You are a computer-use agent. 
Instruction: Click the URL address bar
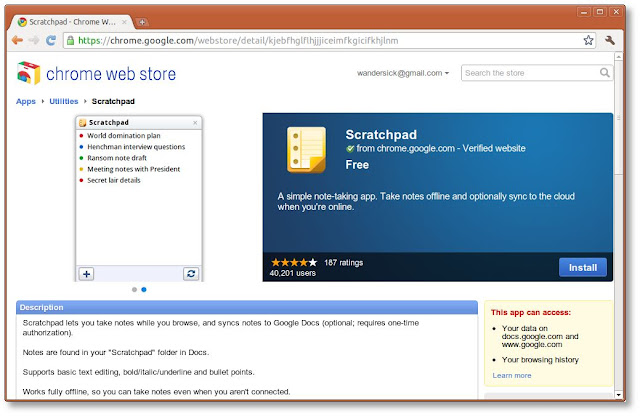coord(329,40)
